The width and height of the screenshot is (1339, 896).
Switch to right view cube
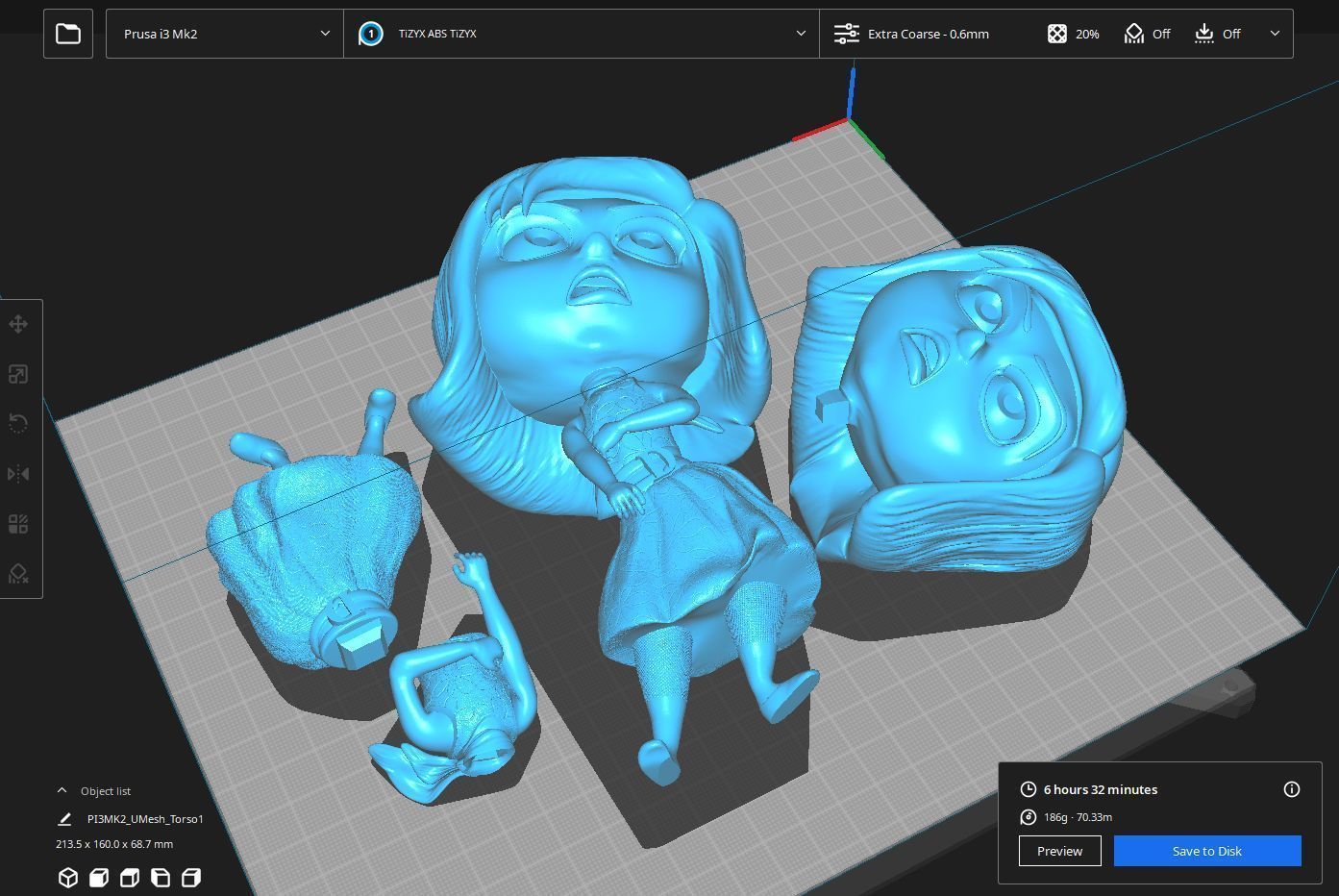191,878
